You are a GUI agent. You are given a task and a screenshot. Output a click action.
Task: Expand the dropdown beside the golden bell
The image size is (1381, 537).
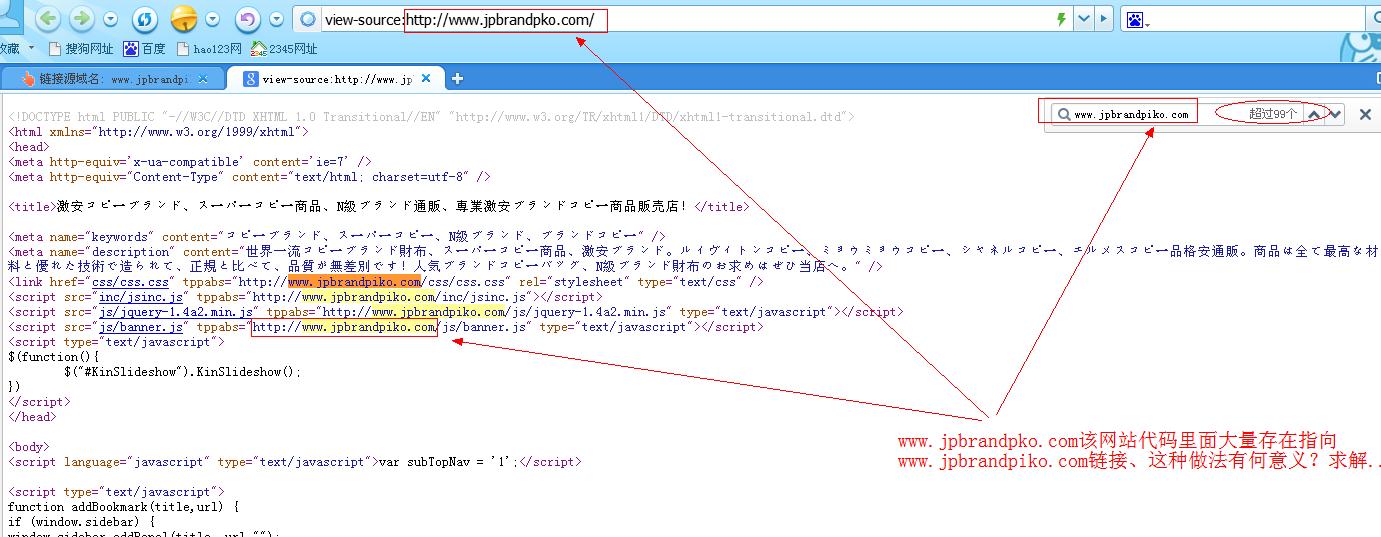tap(212, 19)
